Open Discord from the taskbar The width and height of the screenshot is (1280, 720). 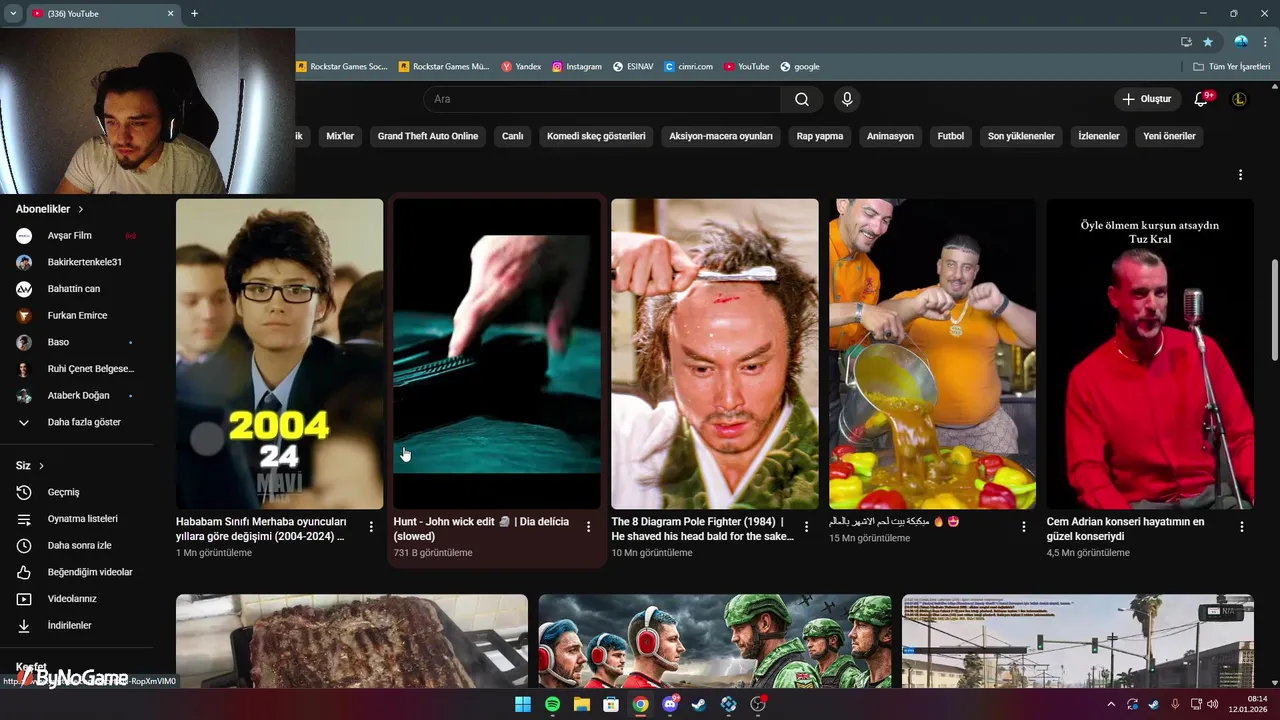coord(670,704)
